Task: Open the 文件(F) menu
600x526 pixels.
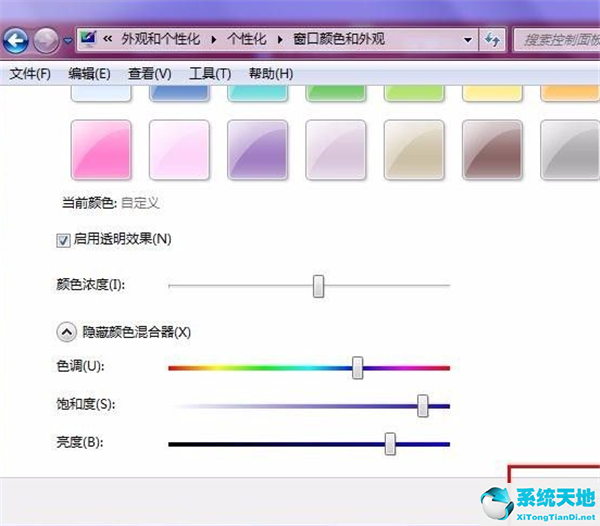Action: pos(30,73)
